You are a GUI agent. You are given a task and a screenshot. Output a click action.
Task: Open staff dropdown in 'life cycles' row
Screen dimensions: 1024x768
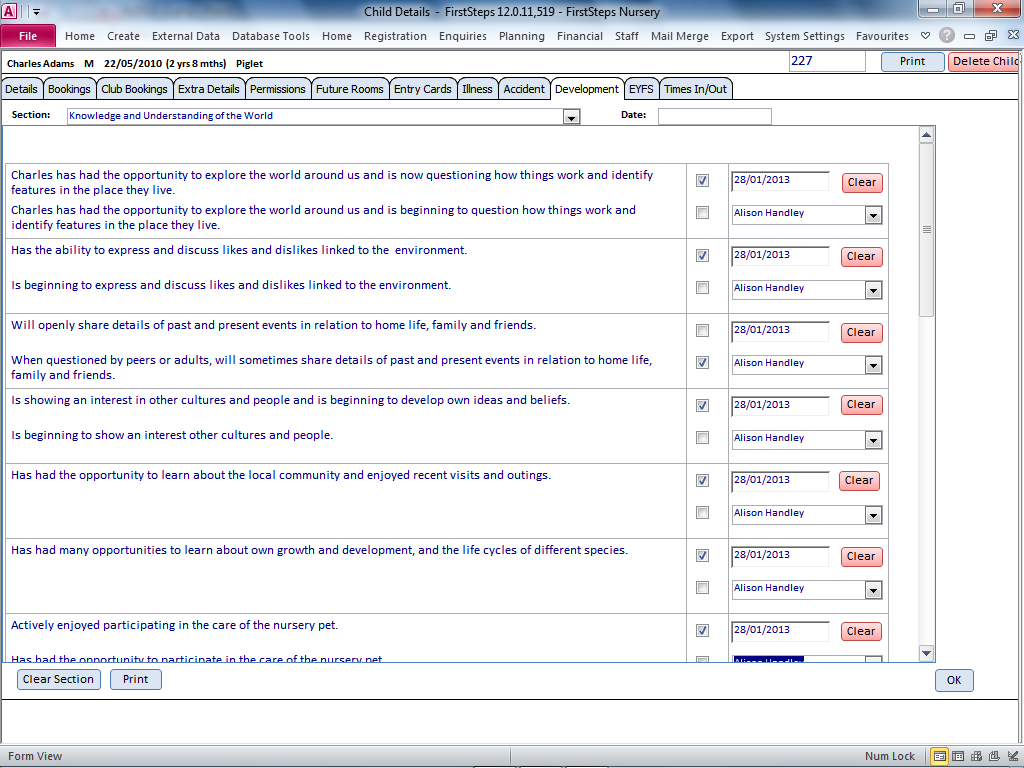coord(874,591)
